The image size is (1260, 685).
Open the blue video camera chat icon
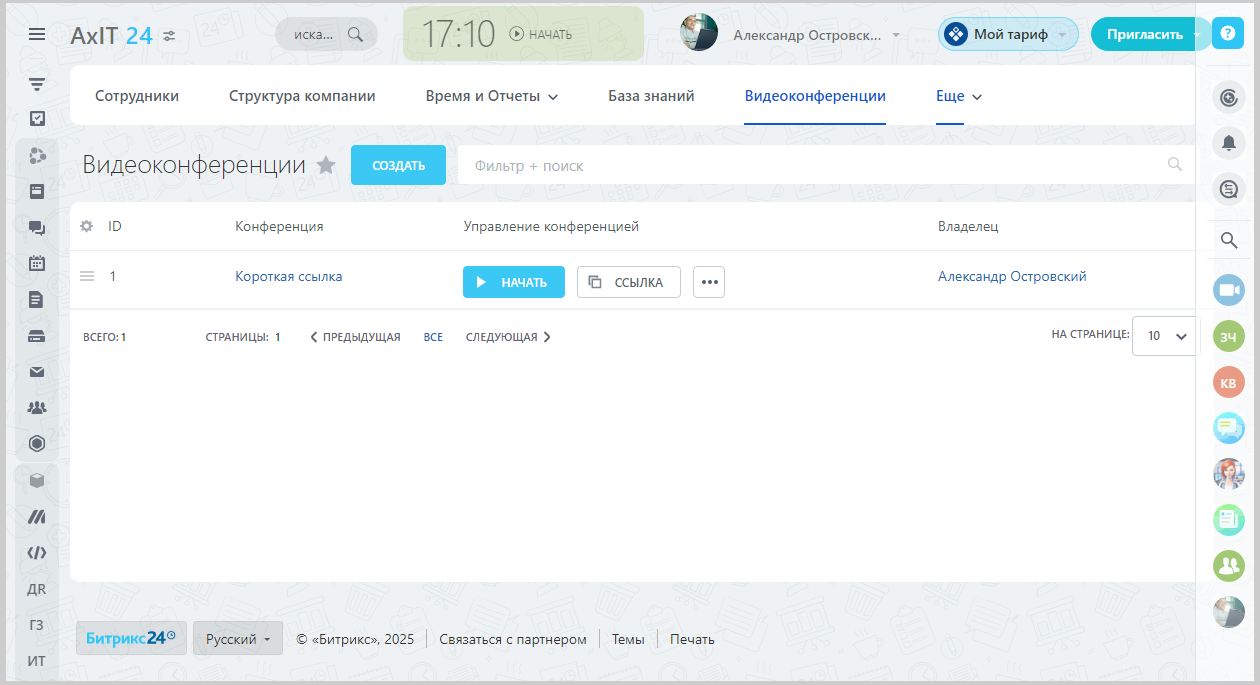1228,290
